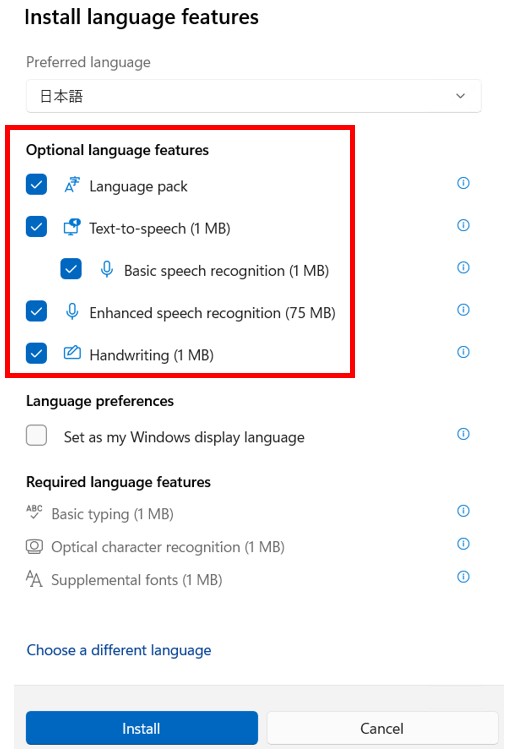509x753 pixels.
Task: Toggle the Handwriting checkbox
Action: pyautogui.click(x=36, y=353)
